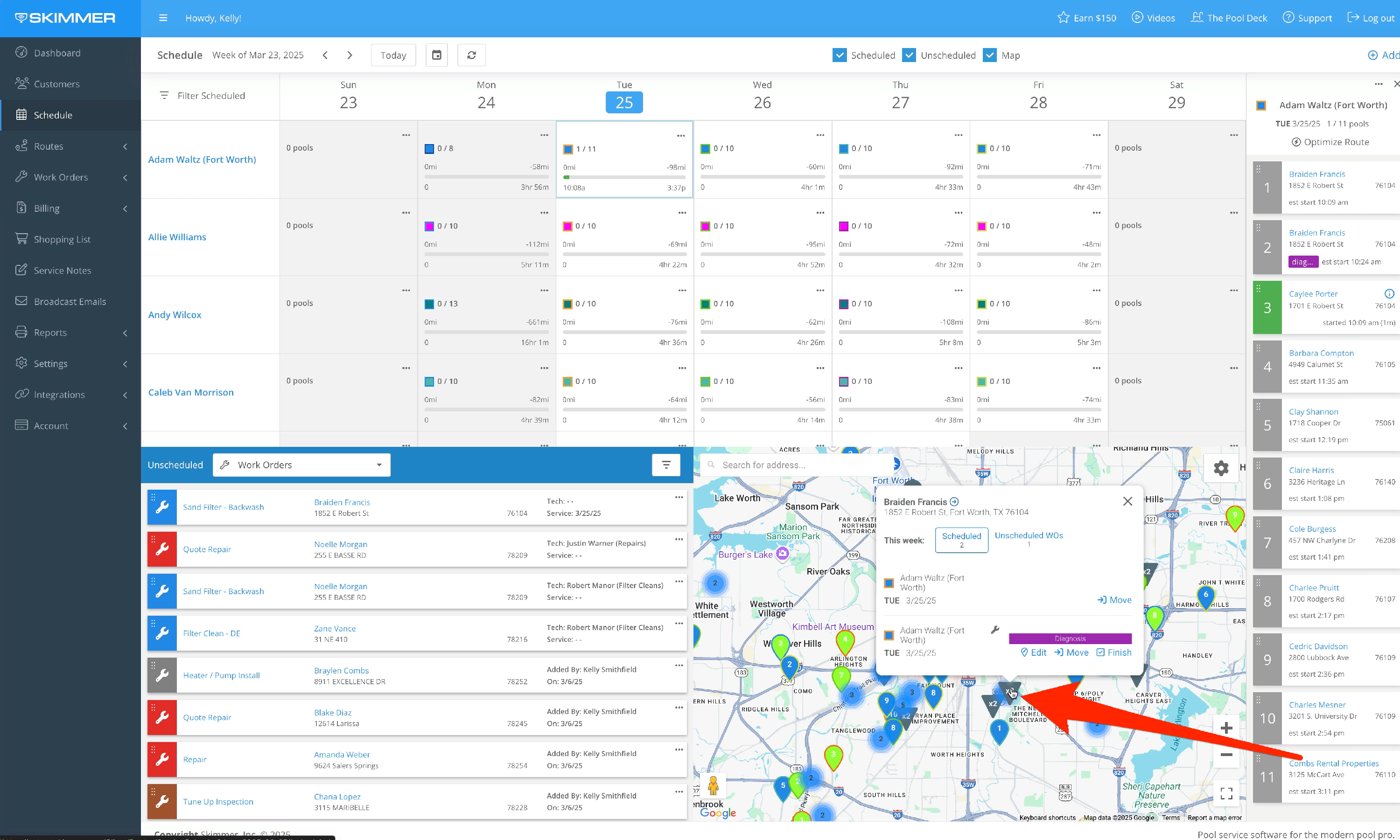Open map settings gear icon
This screenshot has height=840, width=1400.
(1221, 468)
